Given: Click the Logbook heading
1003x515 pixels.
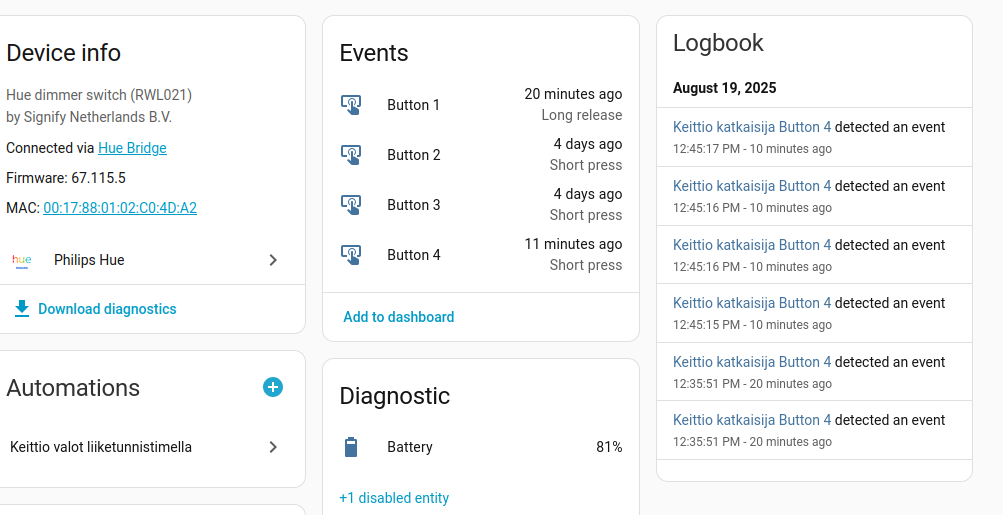Looking at the screenshot, I should (718, 43).
